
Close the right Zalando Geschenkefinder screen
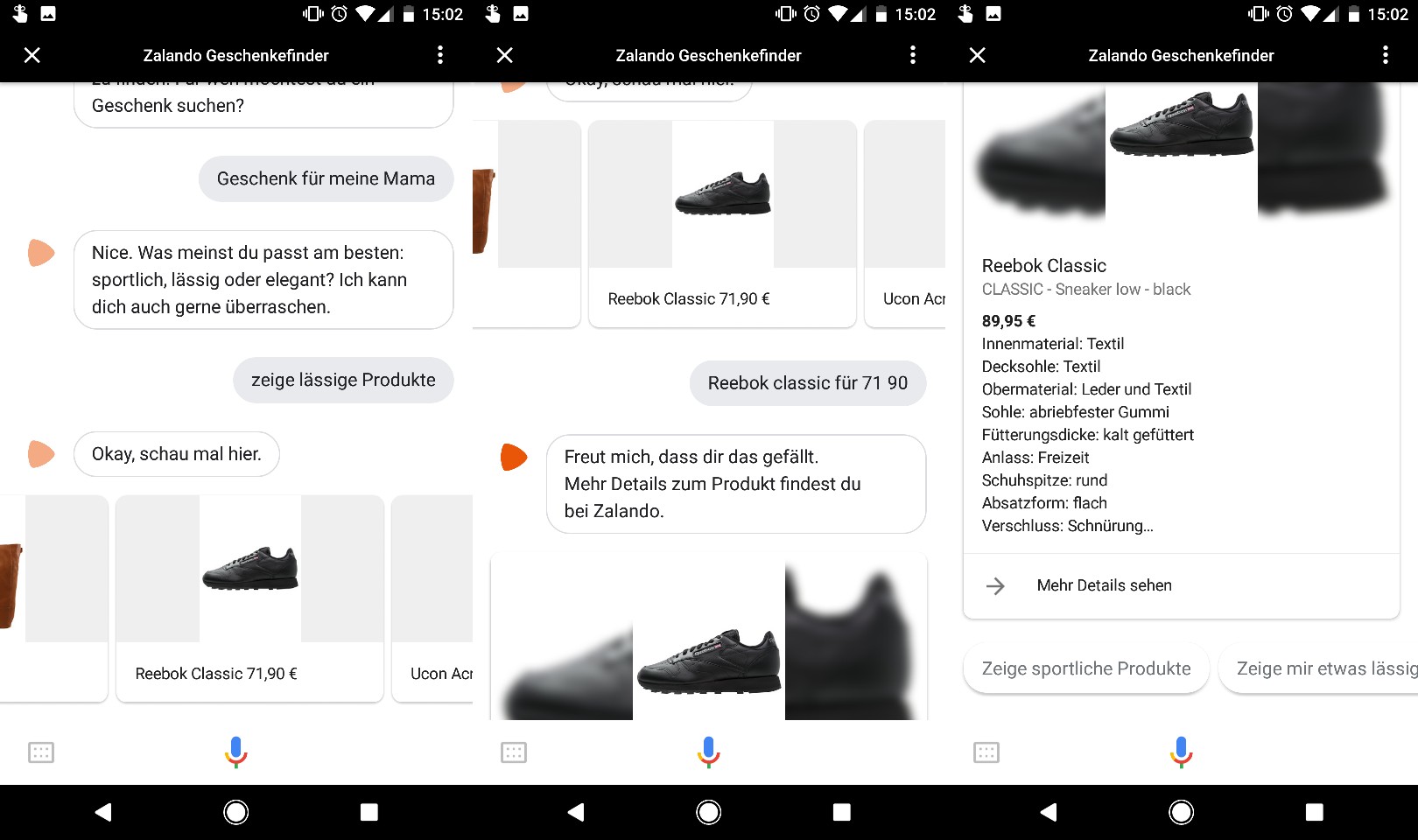978,55
